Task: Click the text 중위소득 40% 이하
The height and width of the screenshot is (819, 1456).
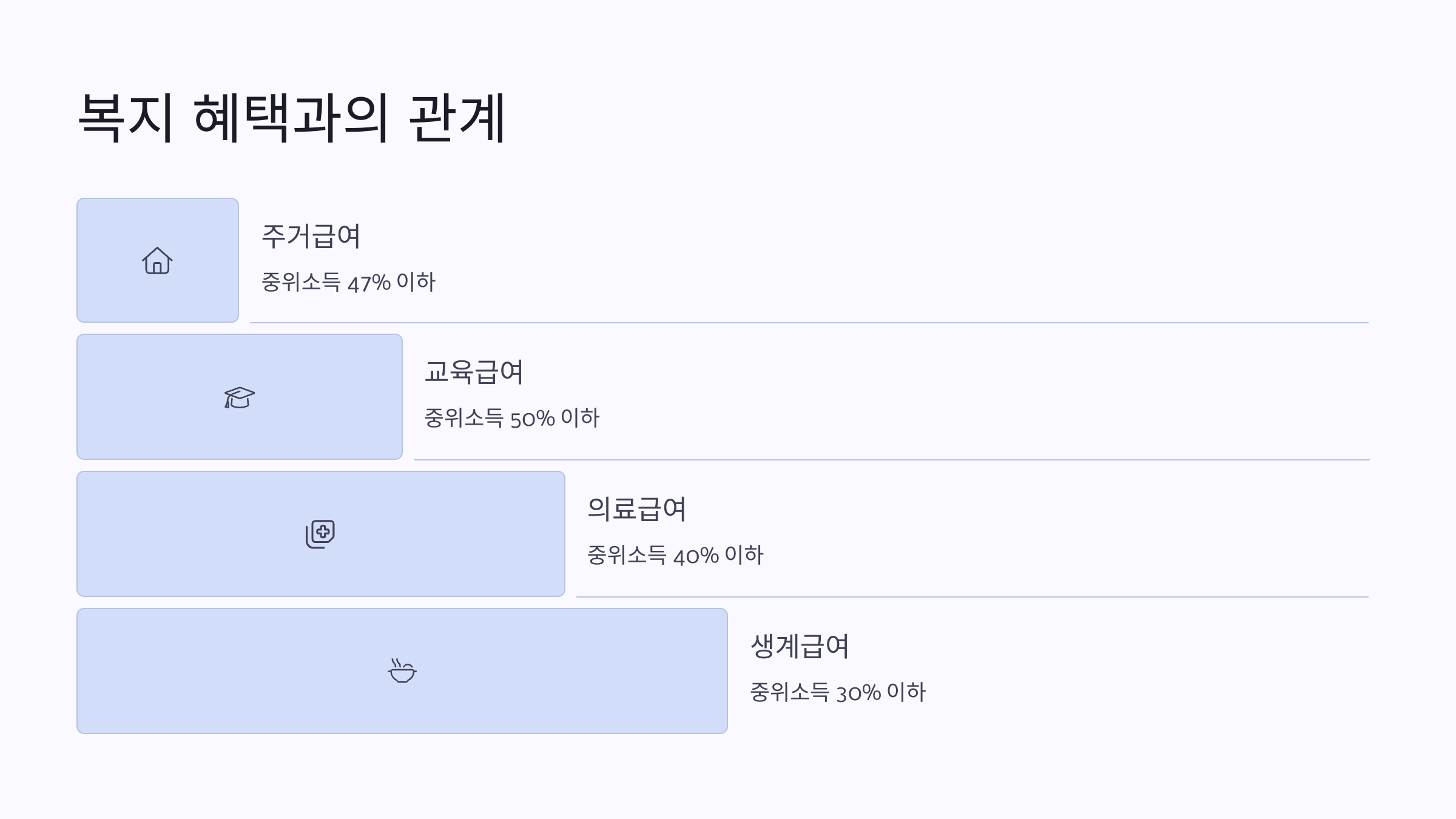Action: coord(675,555)
